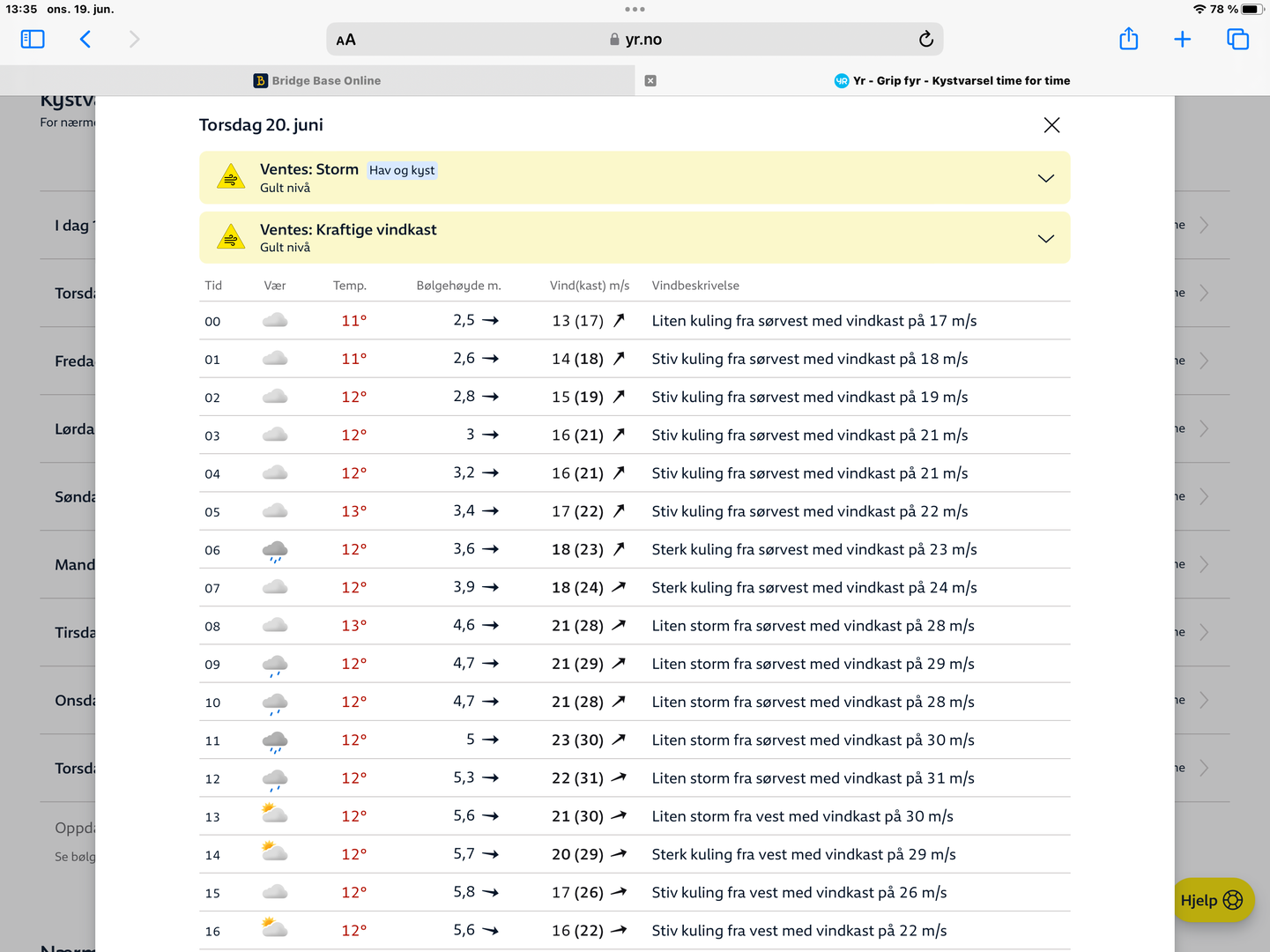This screenshot has height=952, width=1270.
Task: Click the Bølgehøyde m. column header
Action: (x=458, y=286)
